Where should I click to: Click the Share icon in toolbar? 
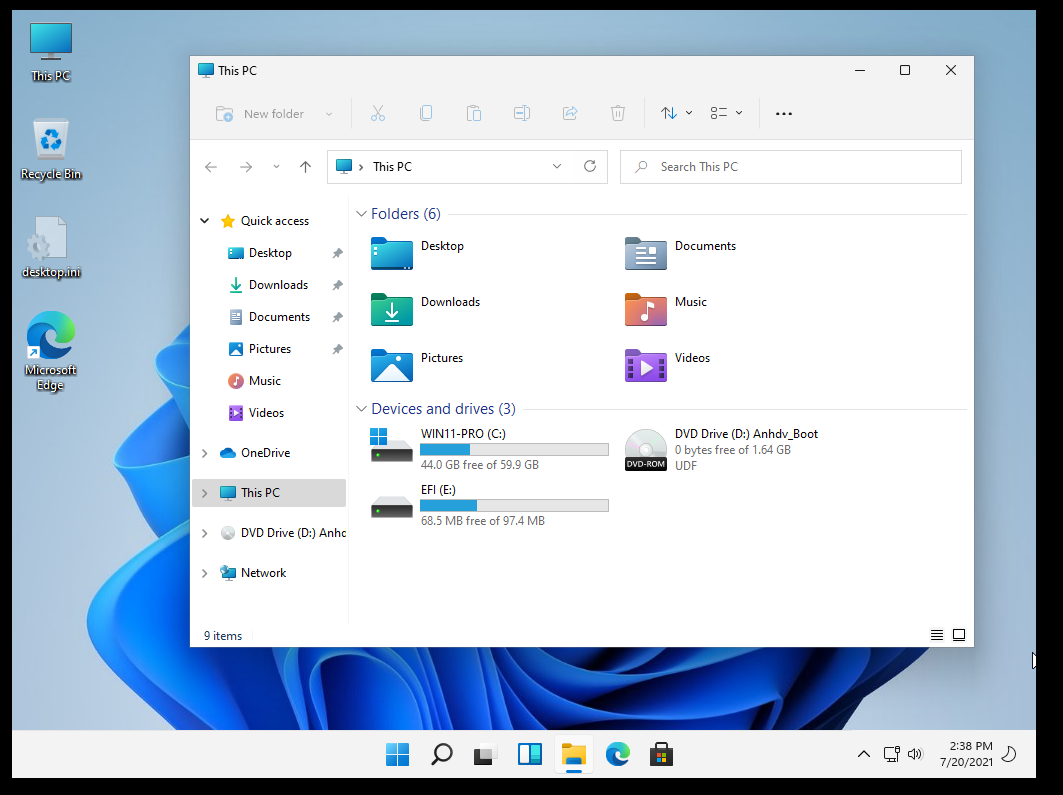tap(570, 113)
